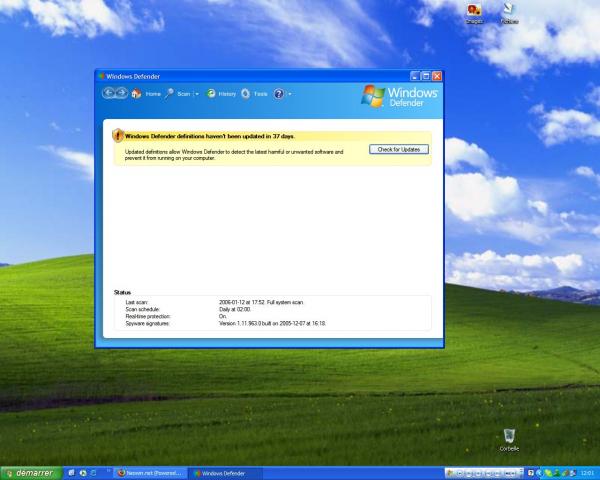Select the Windows Defender taskbar button

coord(224,473)
